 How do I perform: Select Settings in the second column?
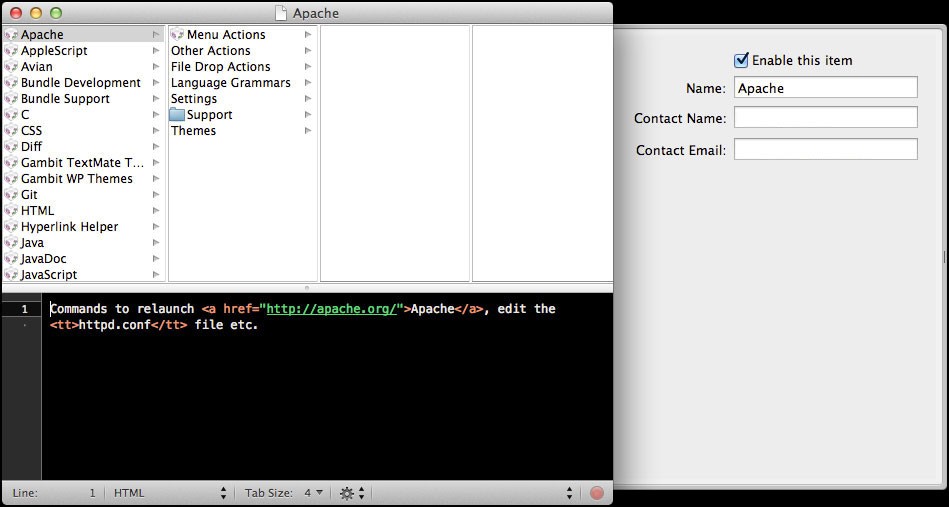[x=194, y=99]
